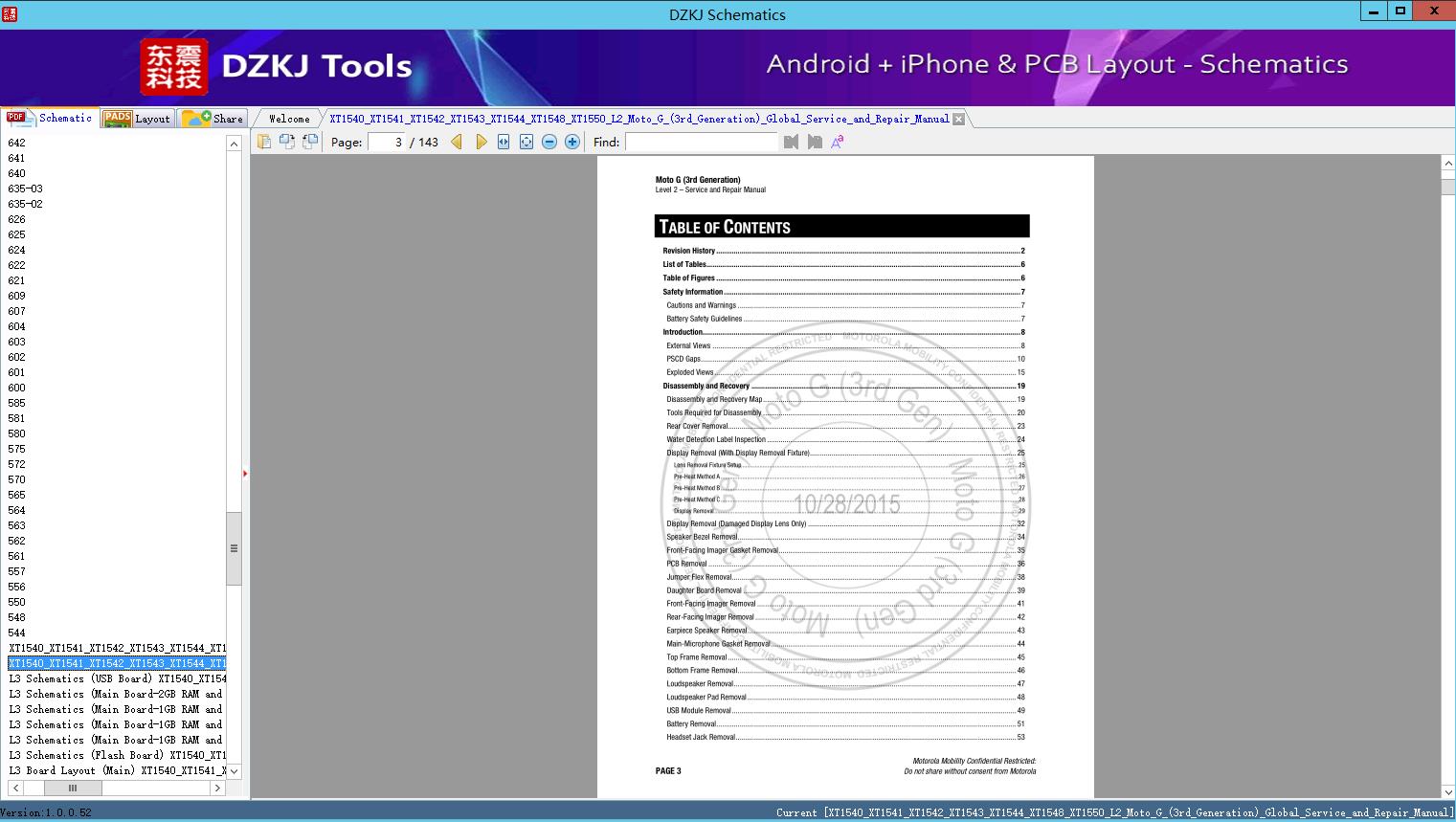Go to the next page
Viewport: 1456px width, 822px height.
point(481,142)
